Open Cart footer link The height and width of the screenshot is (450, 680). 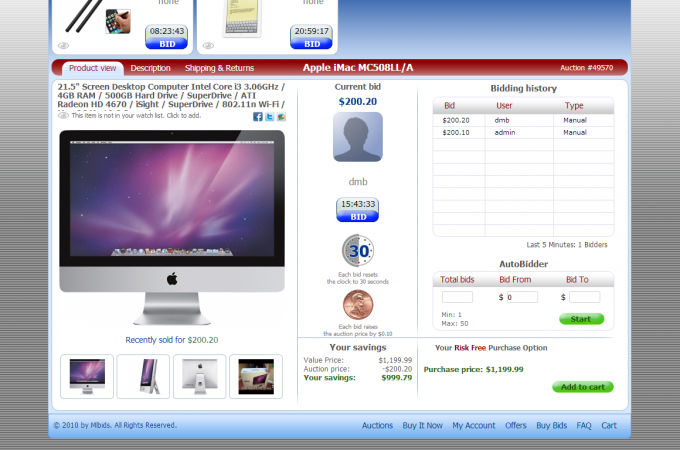click(x=609, y=425)
